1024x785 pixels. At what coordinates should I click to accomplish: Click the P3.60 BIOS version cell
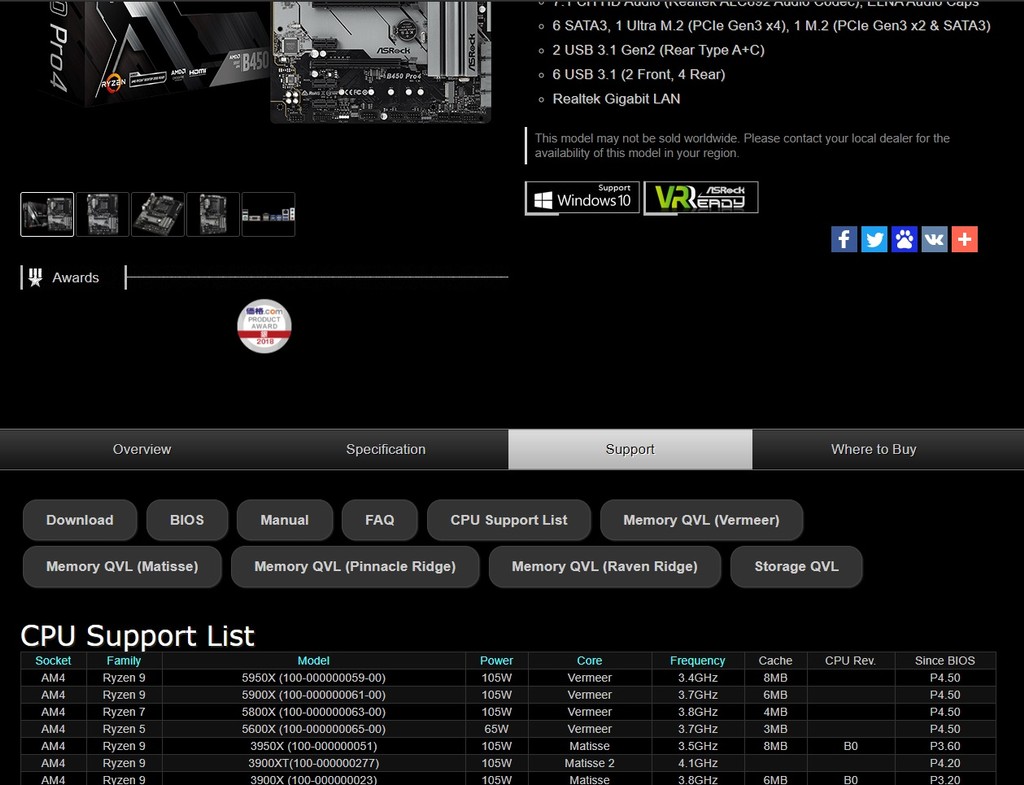(x=945, y=746)
